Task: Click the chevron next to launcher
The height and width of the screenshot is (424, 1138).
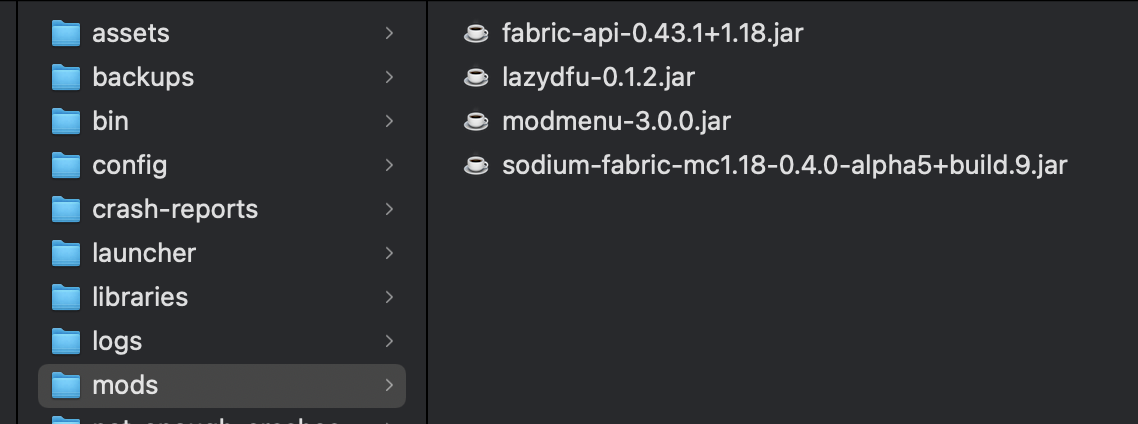Action: (388, 253)
